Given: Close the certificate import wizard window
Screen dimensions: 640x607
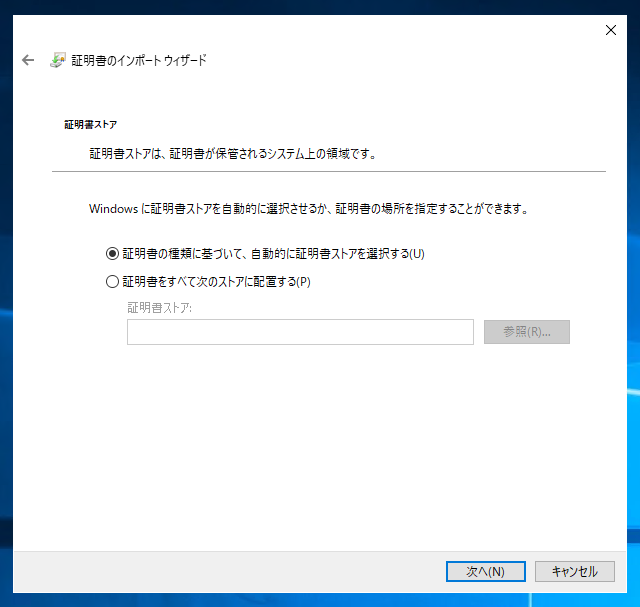Looking at the screenshot, I should [x=611, y=30].
